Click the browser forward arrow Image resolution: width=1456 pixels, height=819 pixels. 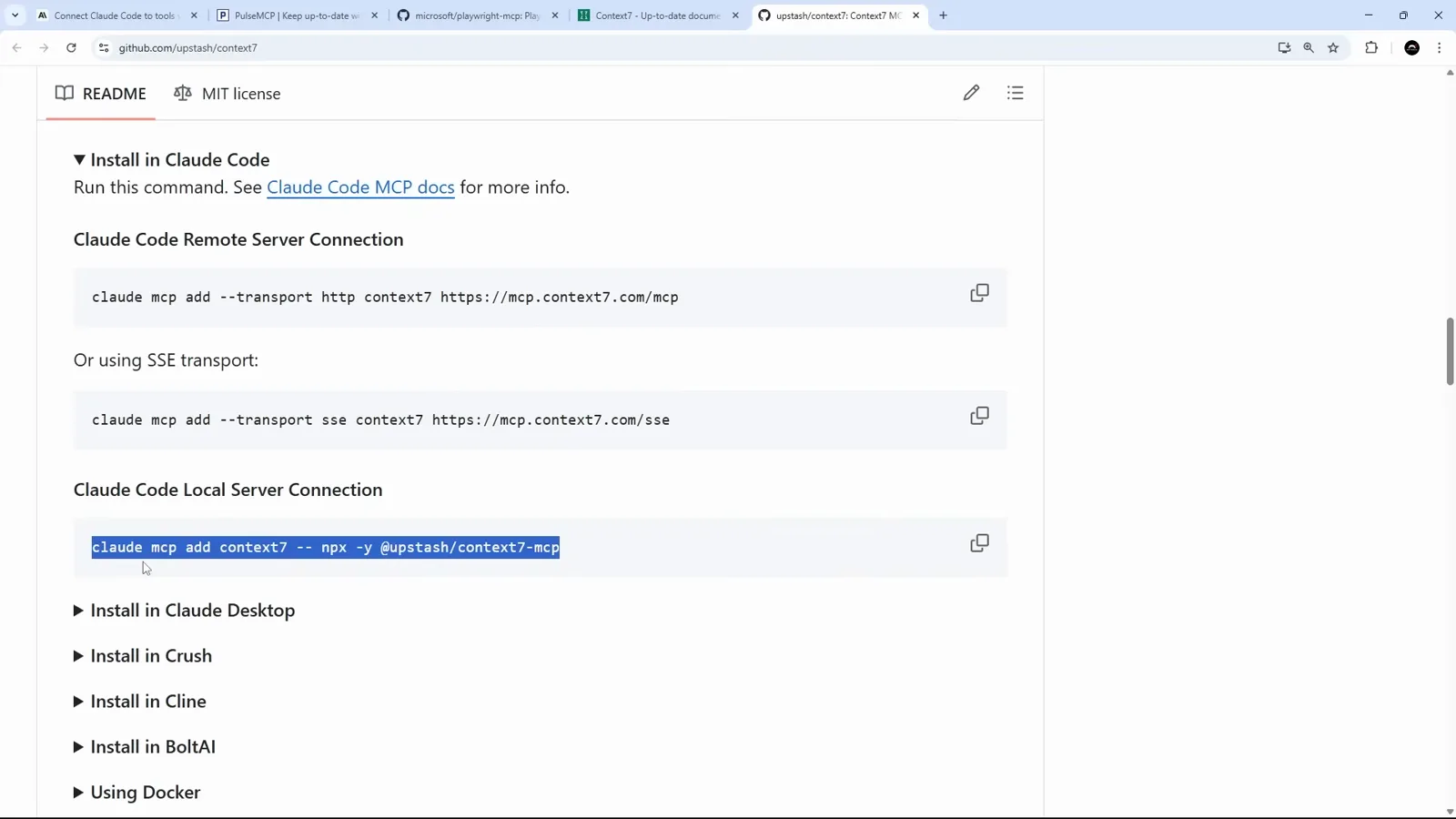click(44, 47)
